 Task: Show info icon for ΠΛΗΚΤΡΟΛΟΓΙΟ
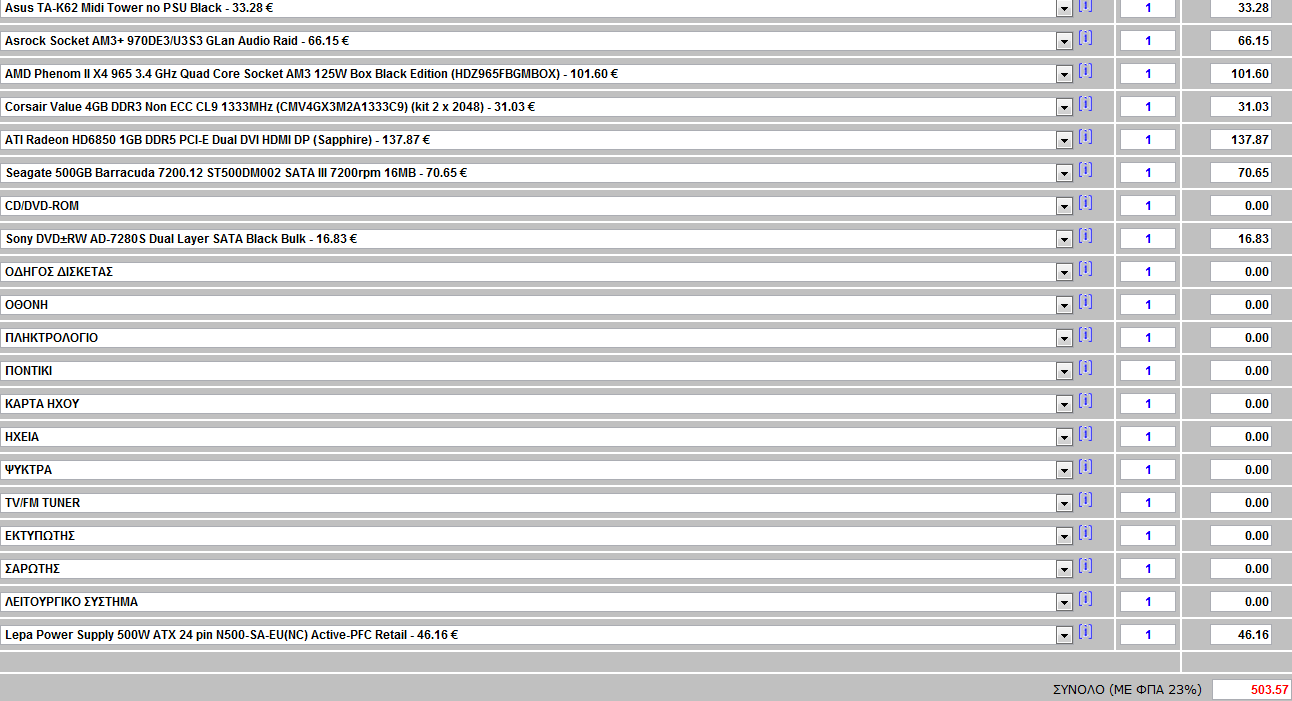[1085, 335]
